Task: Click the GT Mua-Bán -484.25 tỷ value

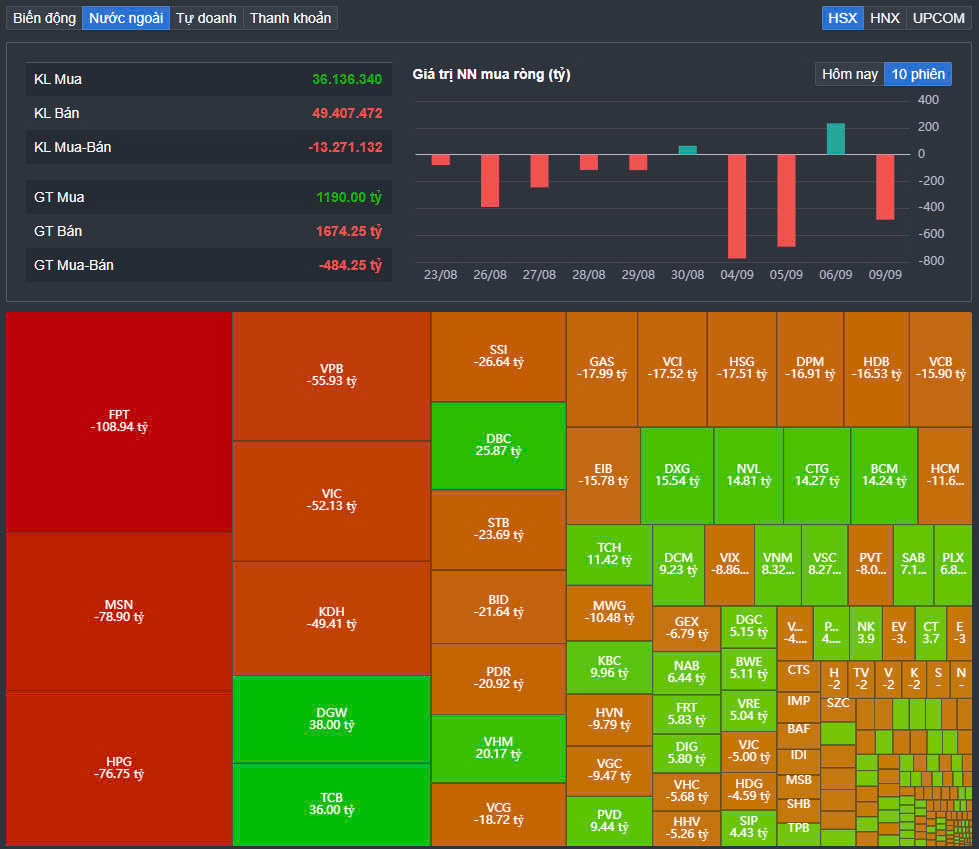Action: click(x=350, y=265)
